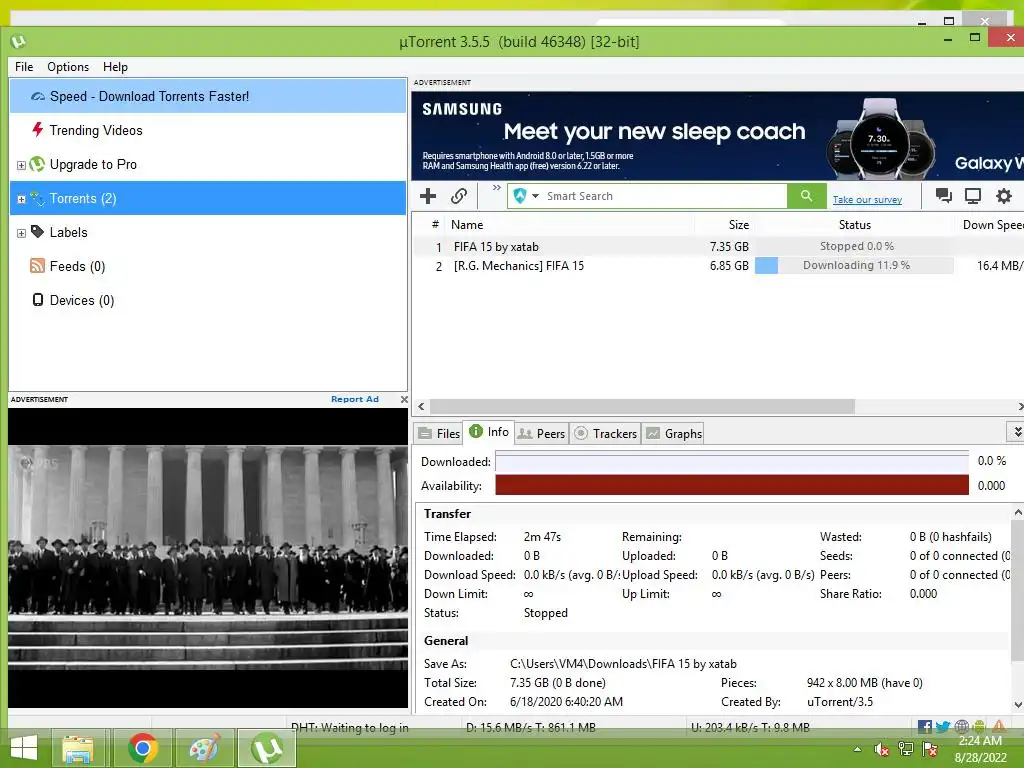Click the uTorrent logo in the title bar

point(18,42)
